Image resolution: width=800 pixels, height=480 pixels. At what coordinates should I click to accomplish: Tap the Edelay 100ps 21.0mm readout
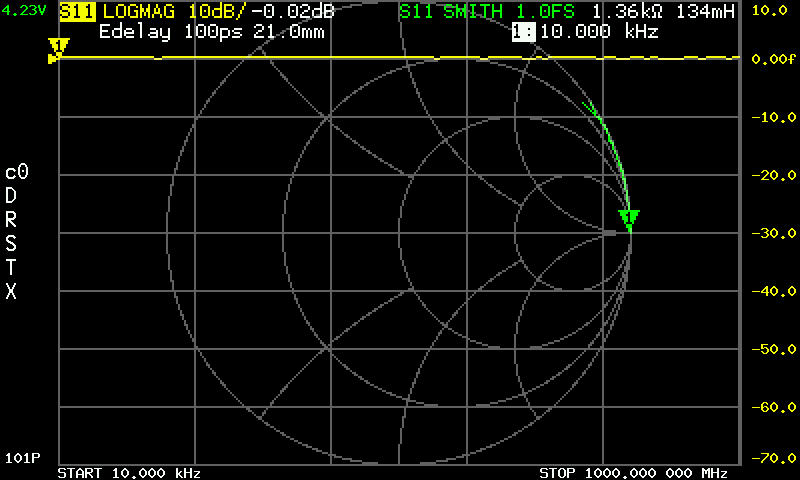pyautogui.click(x=212, y=32)
